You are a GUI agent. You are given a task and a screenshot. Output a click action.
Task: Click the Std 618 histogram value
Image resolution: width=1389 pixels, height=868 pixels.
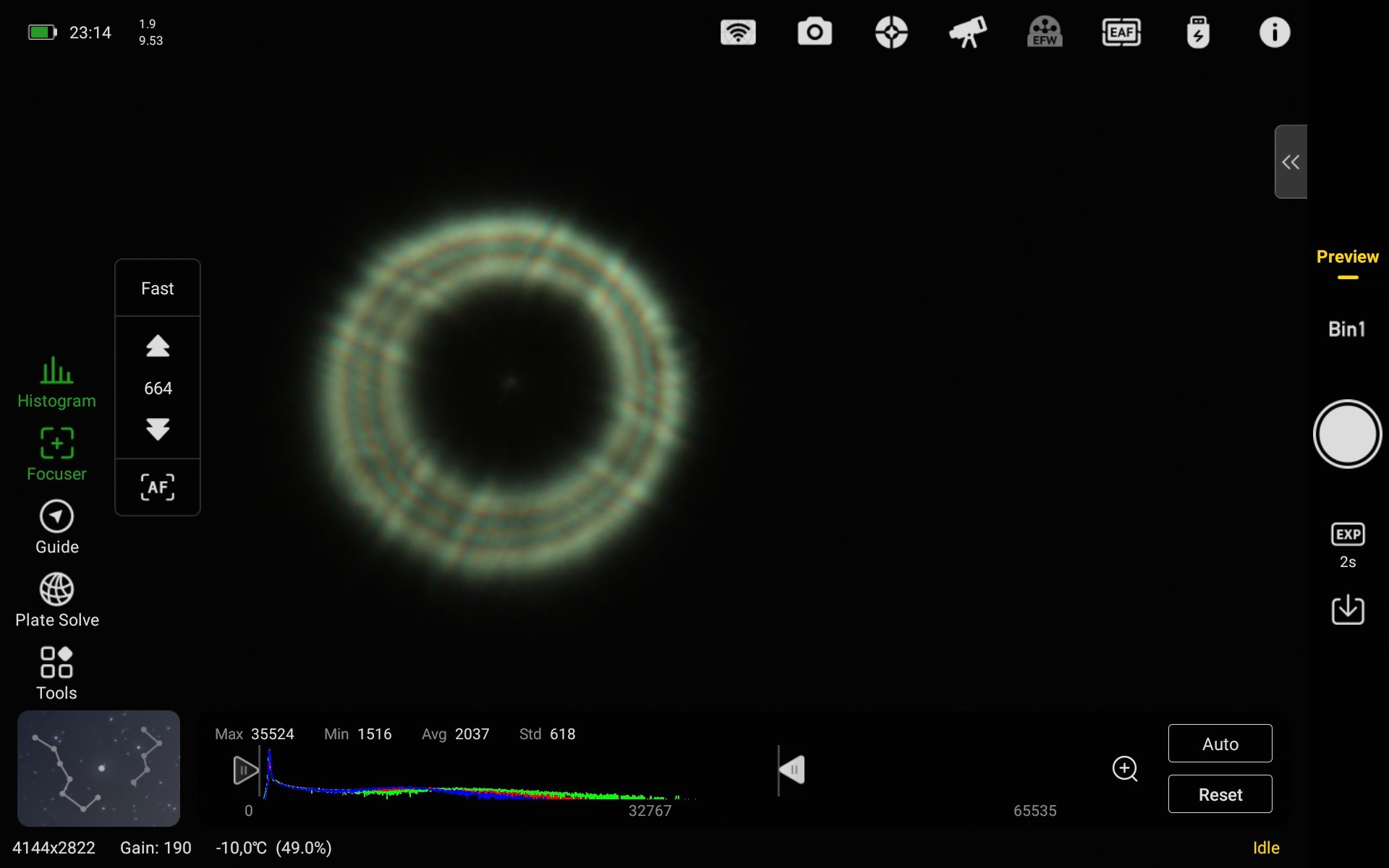click(x=548, y=734)
